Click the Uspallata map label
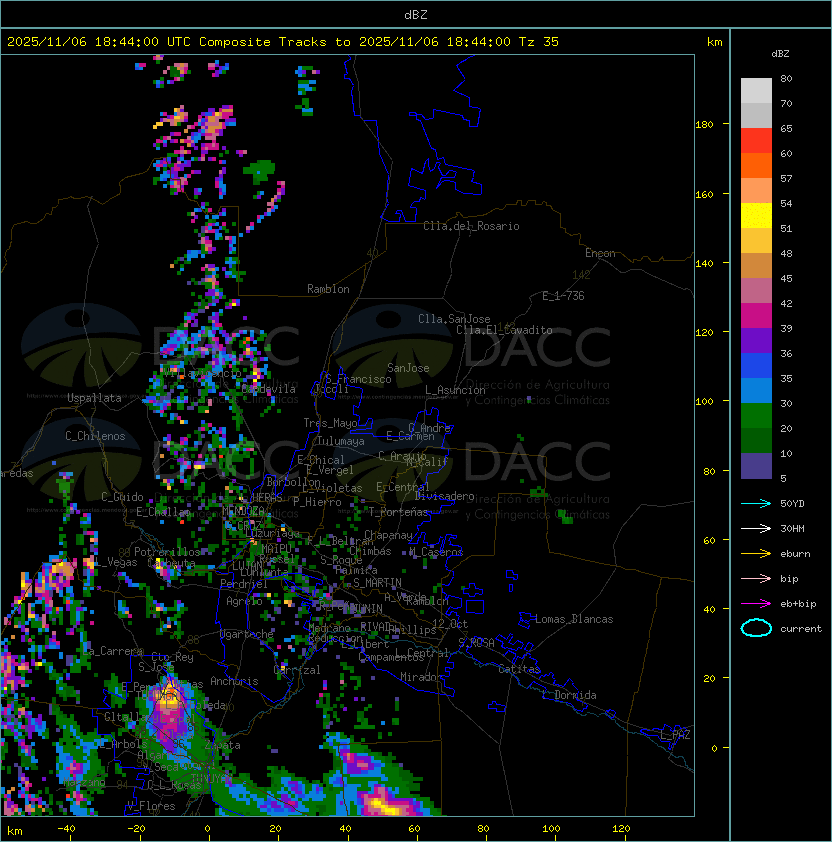Screen dimensions: 832x842 (x=94, y=398)
